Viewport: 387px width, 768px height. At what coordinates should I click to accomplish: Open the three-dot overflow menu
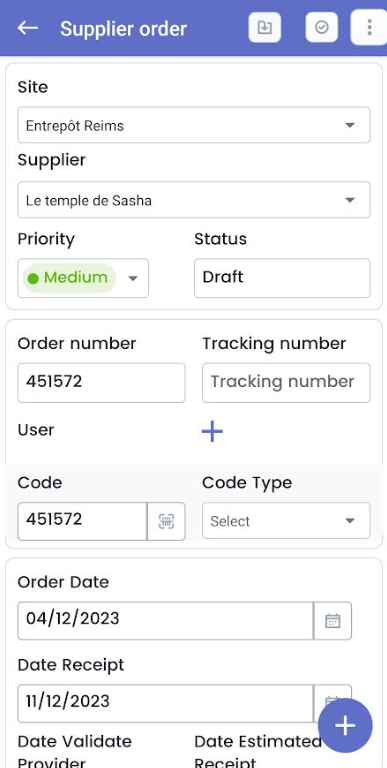point(369,27)
